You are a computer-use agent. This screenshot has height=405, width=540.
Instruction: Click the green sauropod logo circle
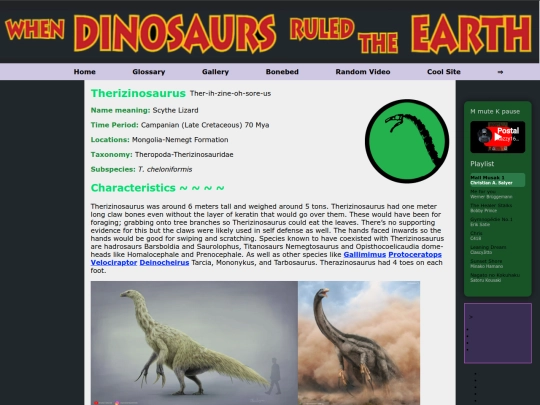coord(407,141)
